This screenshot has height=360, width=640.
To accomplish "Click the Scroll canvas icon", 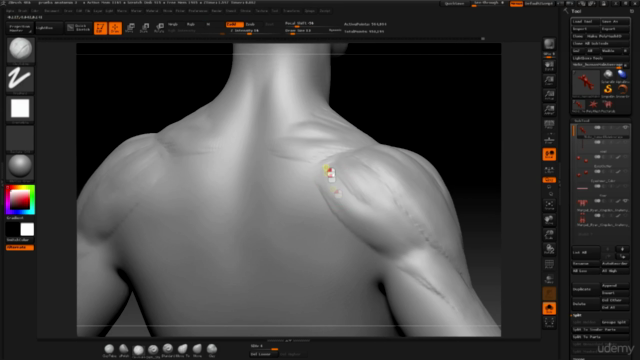I will (549, 66).
